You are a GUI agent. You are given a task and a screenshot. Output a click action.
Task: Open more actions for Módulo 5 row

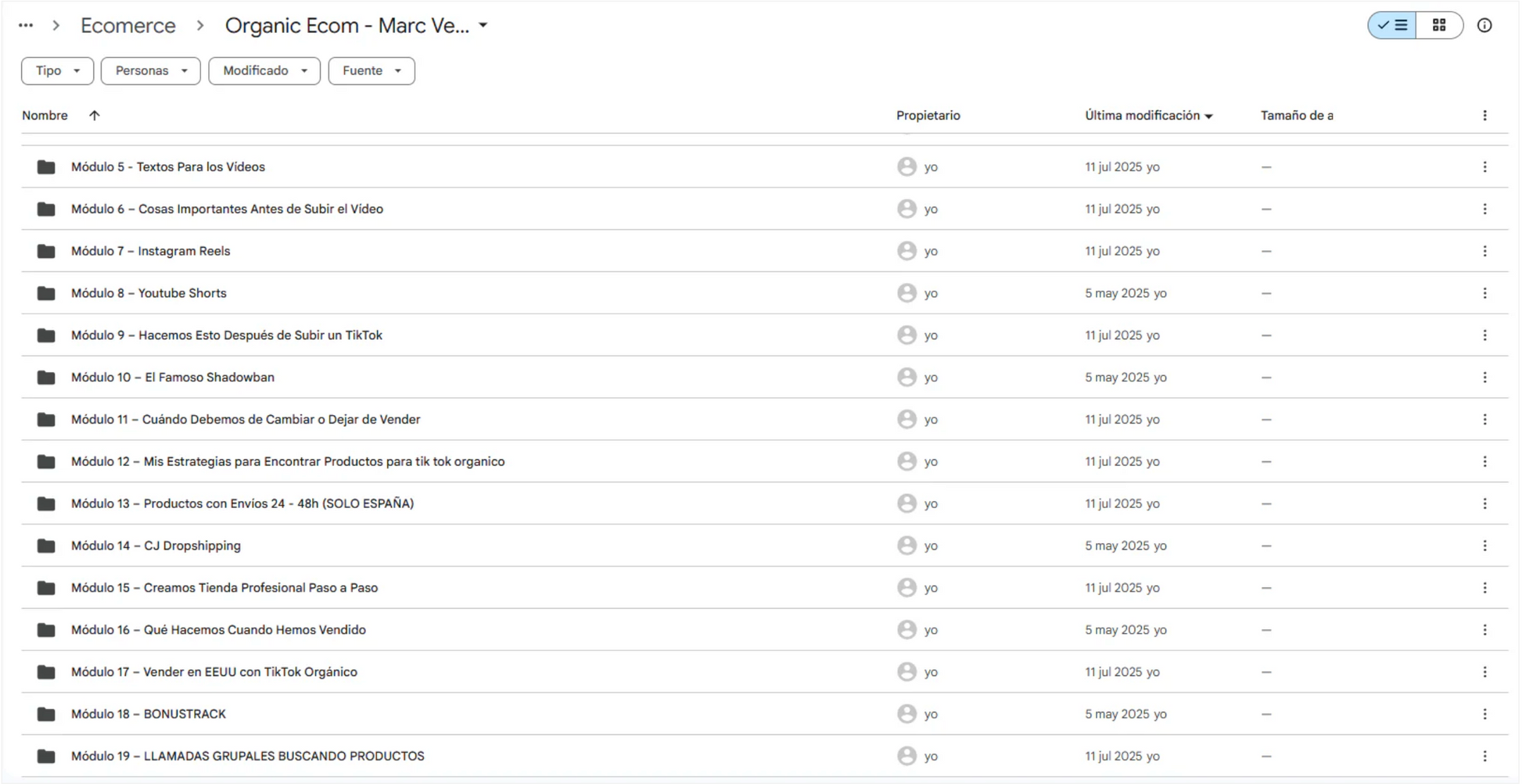tap(1484, 166)
